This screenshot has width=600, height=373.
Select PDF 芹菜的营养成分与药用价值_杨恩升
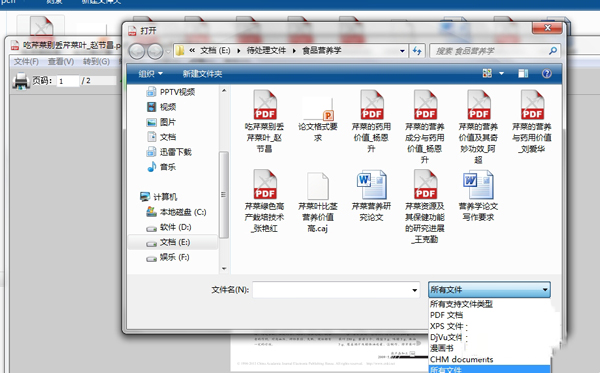(425, 127)
